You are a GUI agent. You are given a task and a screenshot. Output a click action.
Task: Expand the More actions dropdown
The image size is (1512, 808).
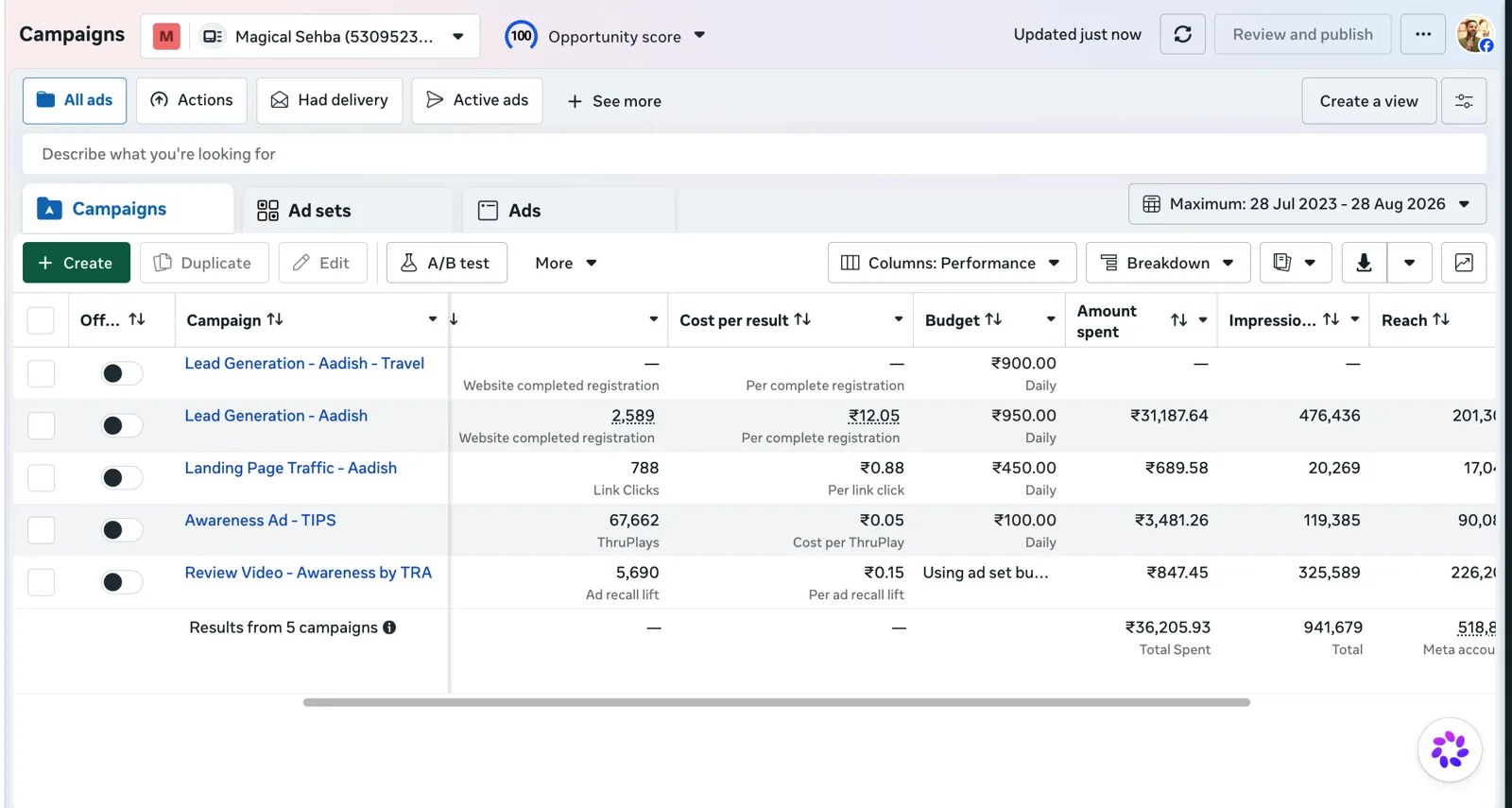click(x=565, y=263)
